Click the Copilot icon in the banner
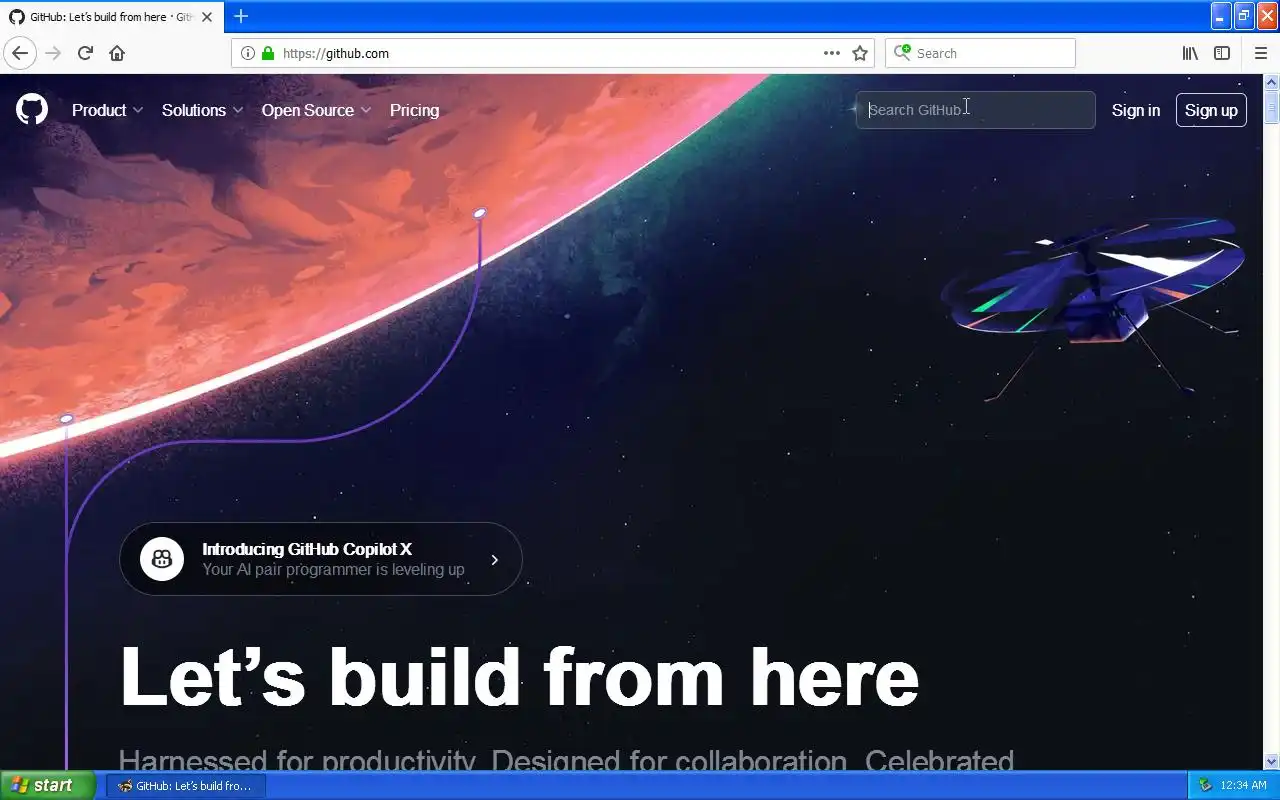Screen dimensions: 1280x800 click(x=162, y=559)
